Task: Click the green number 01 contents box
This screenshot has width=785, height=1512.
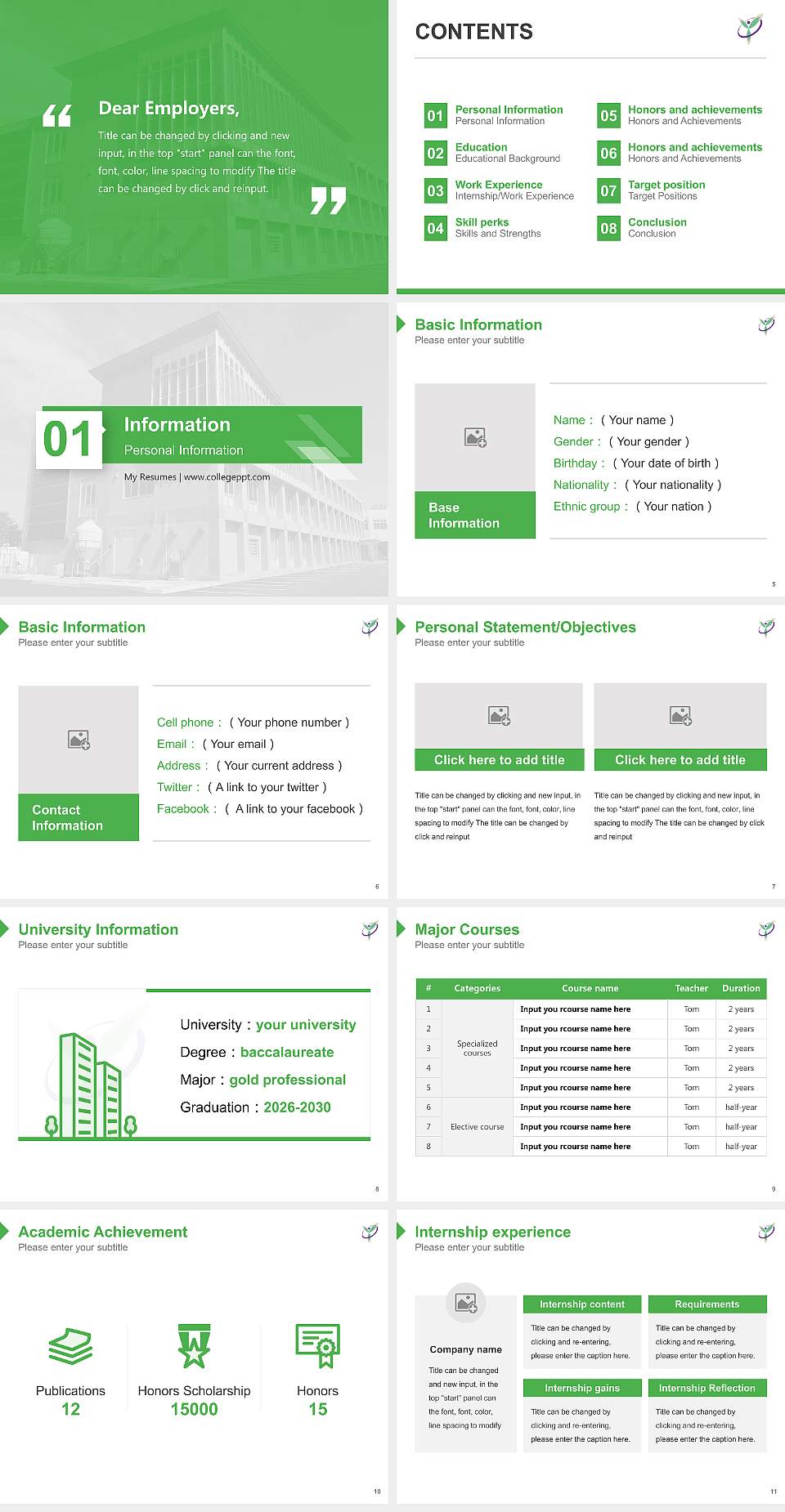Action: click(435, 115)
